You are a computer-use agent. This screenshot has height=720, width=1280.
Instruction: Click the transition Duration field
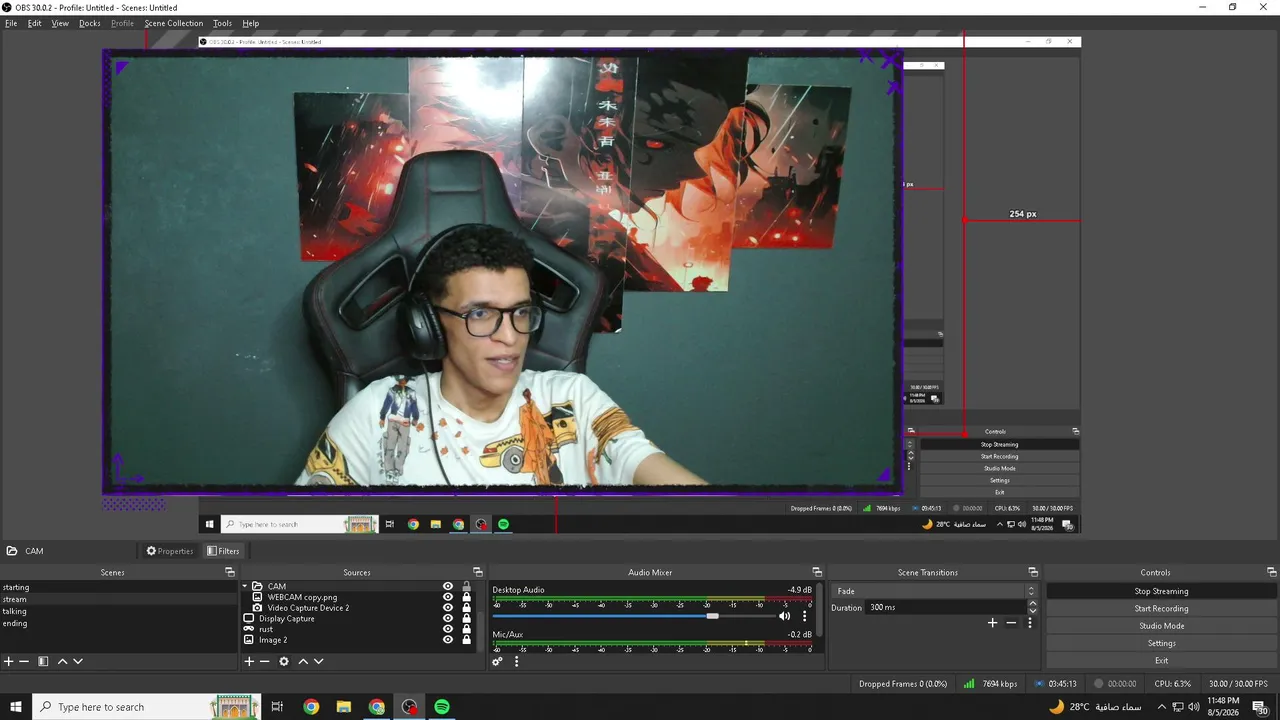coord(946,607)
